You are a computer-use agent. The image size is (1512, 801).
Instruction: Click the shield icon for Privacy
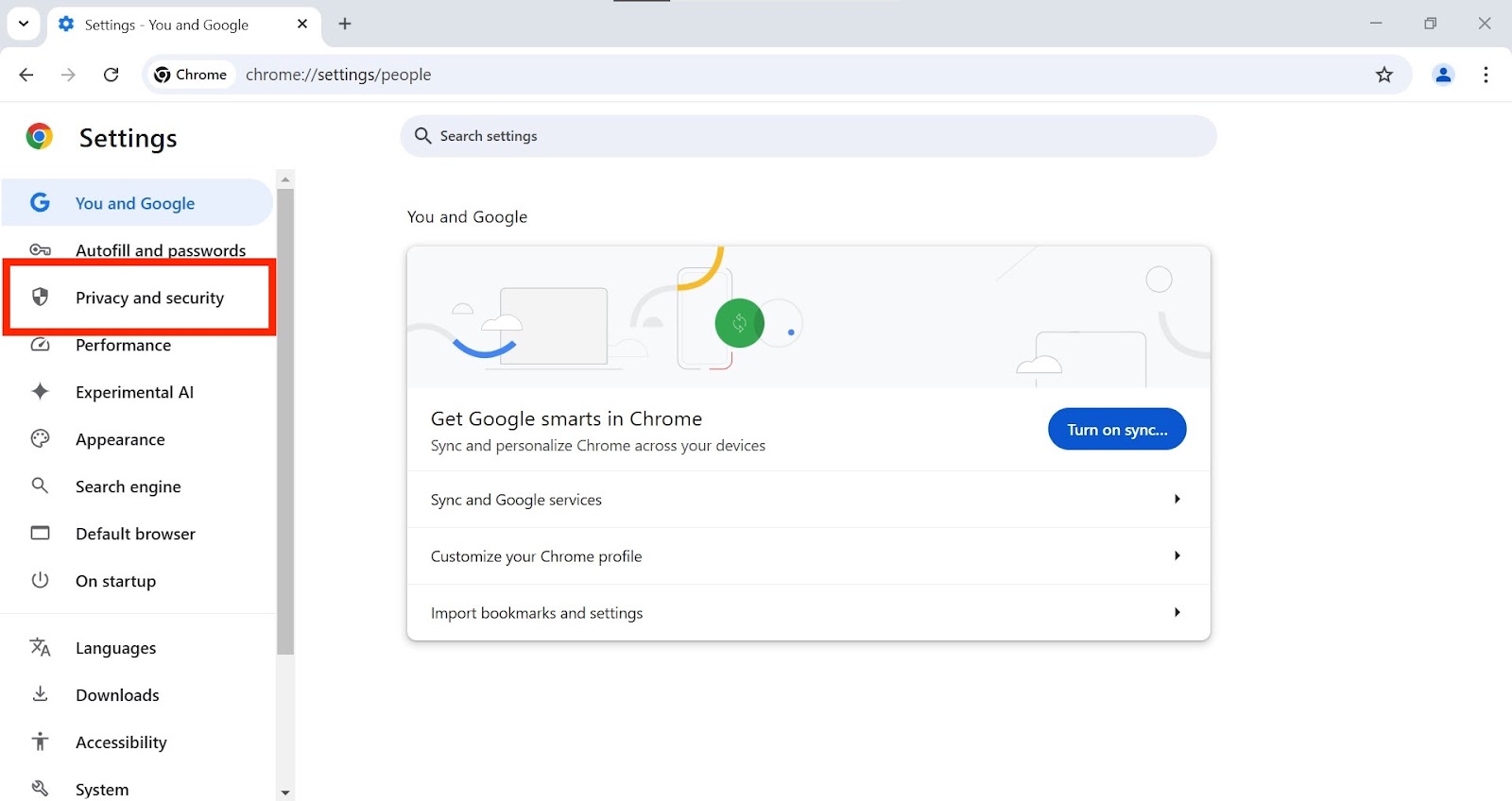40,297
